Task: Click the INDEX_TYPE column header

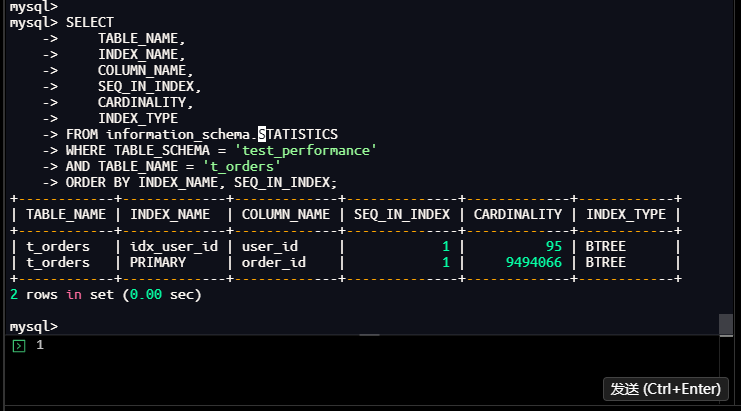Action: point(626,214)
